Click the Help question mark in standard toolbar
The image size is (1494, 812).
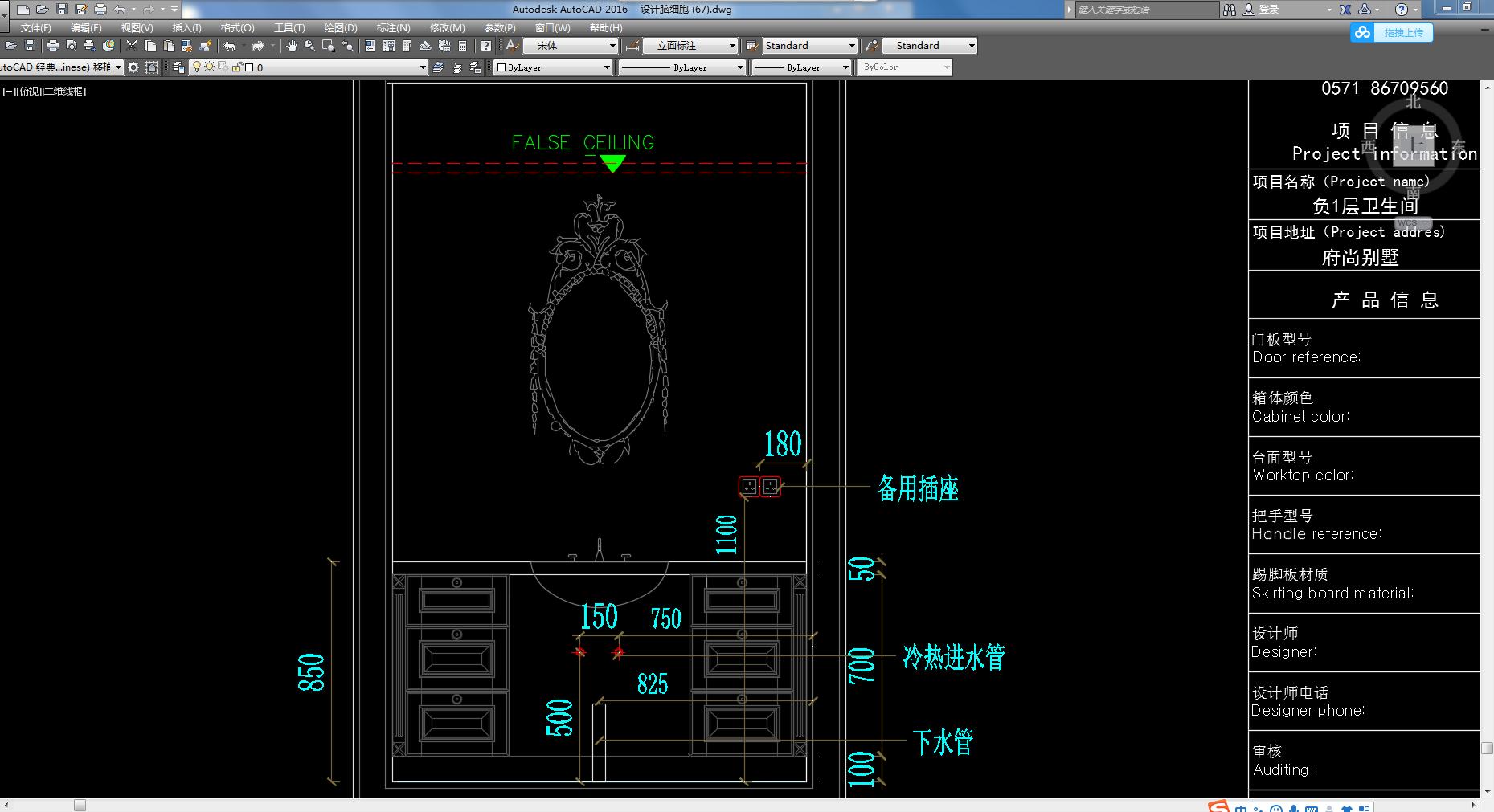[486, 46]
